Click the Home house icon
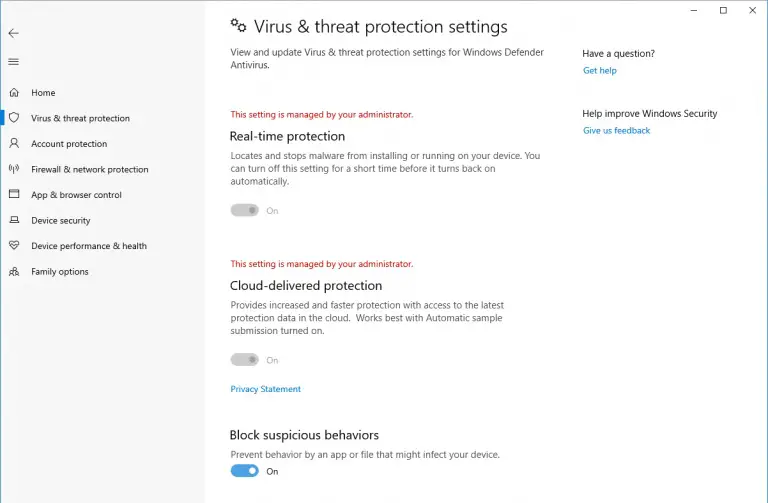The height and width of the screenshot is (503, 768). pos(14,93)
